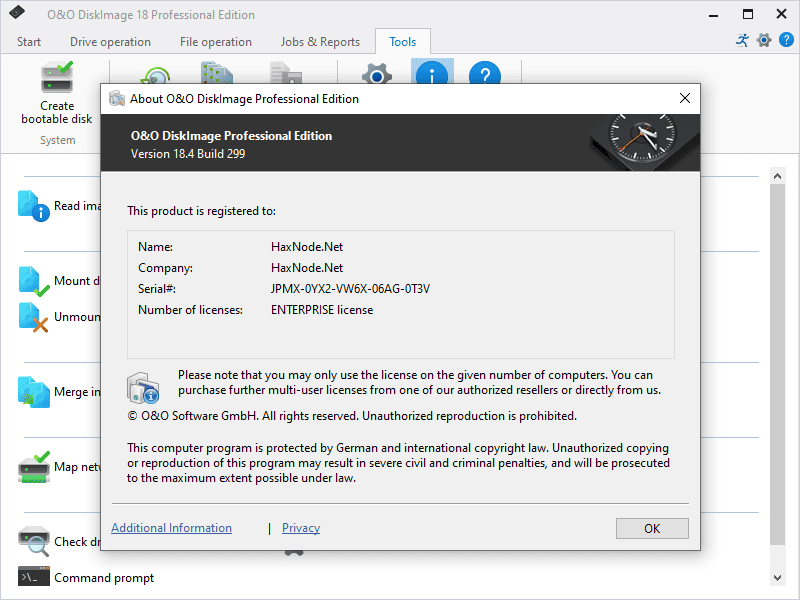
Task: Open Command prompt item
Action: 86,578
